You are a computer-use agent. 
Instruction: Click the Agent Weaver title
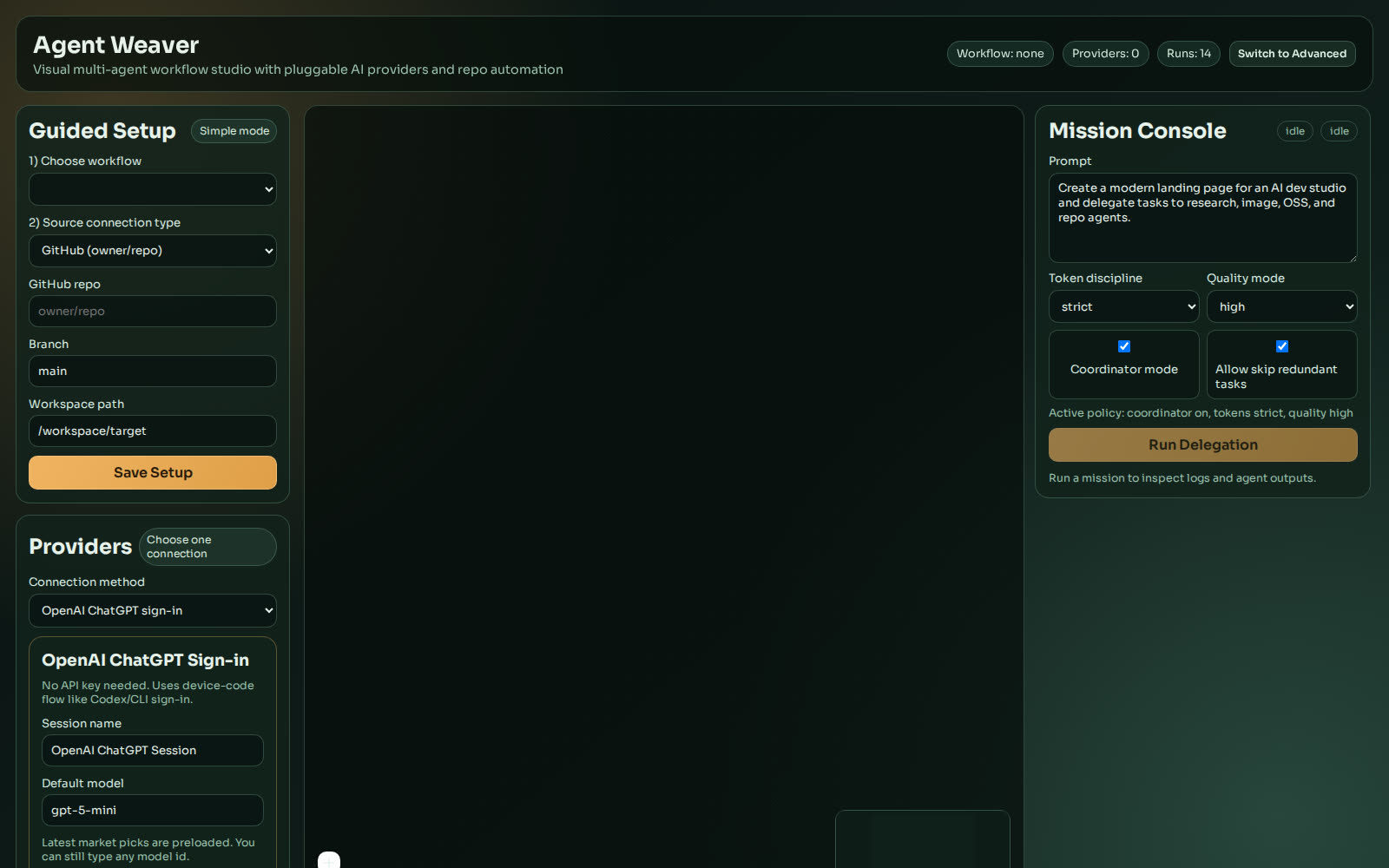(116, 45)
